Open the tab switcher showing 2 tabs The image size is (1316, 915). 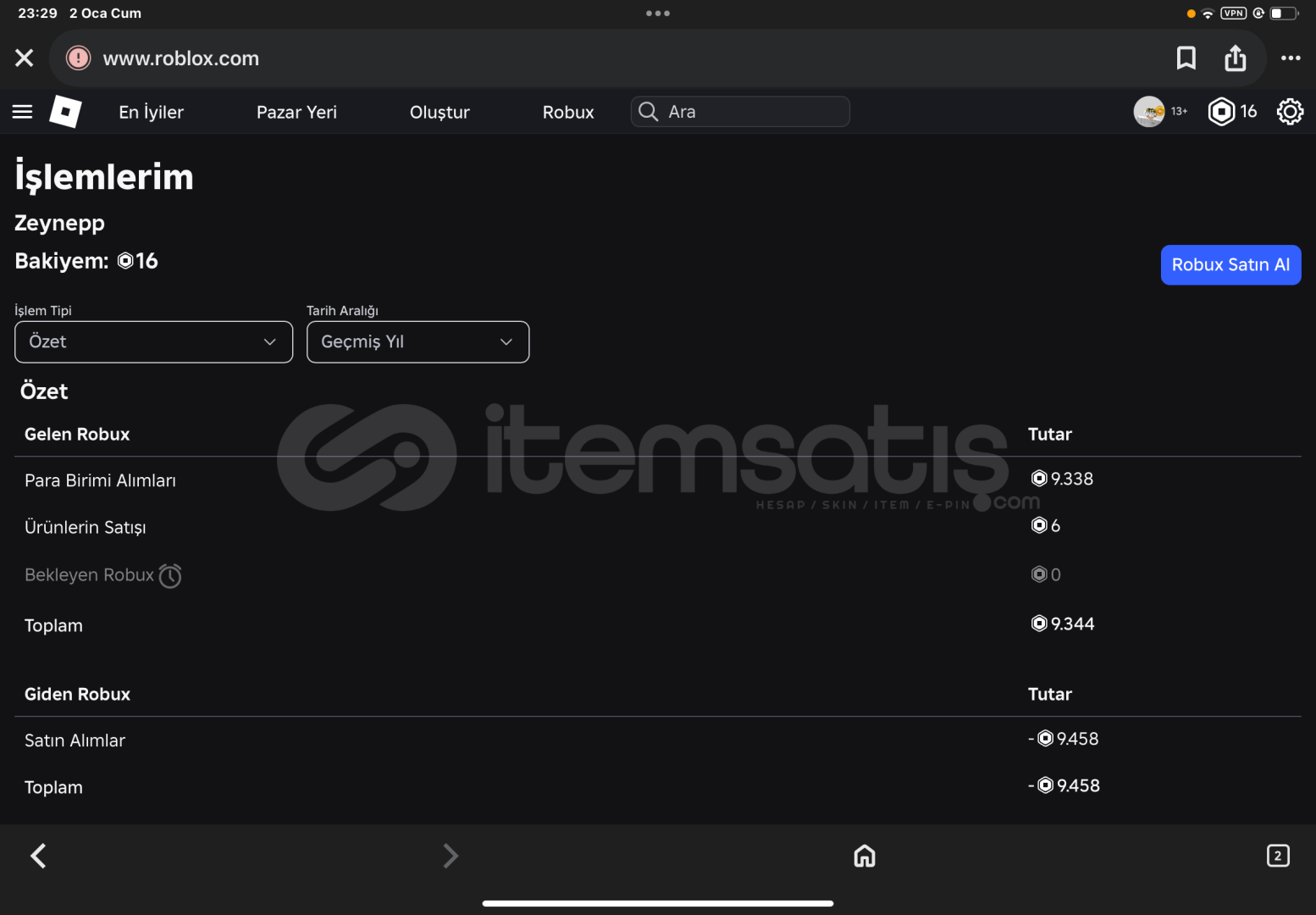pos(1278,856)
